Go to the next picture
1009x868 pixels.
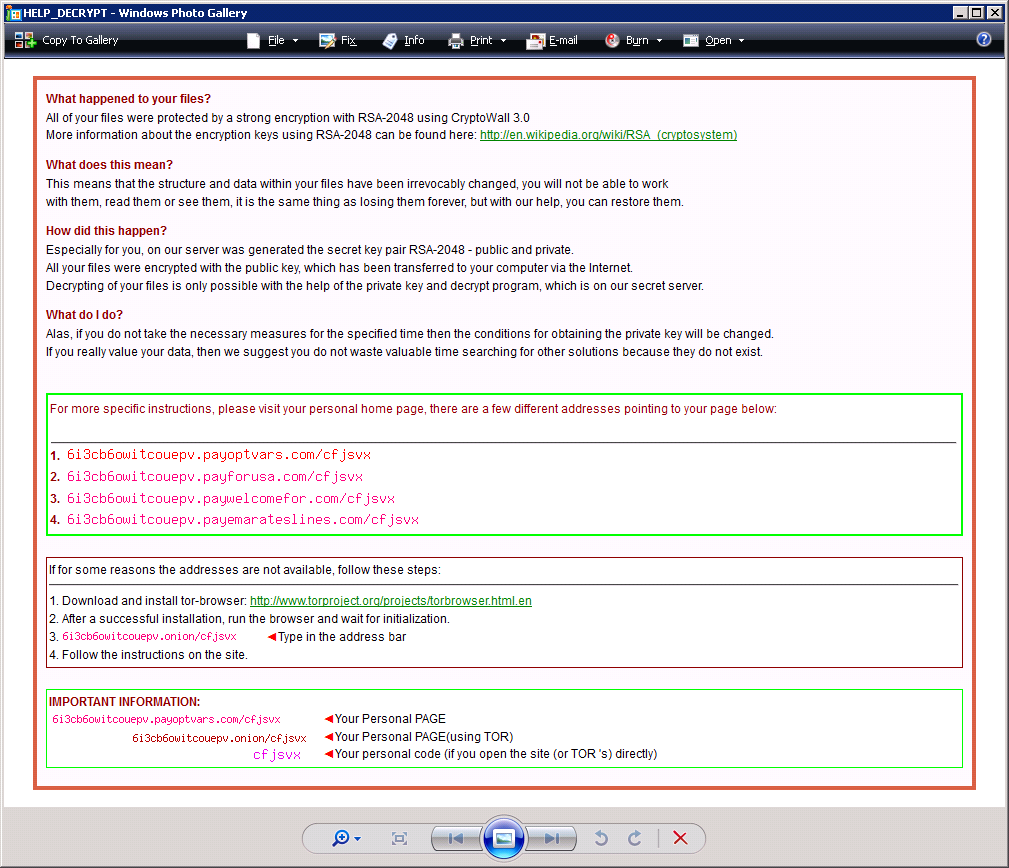click(551, 838)
